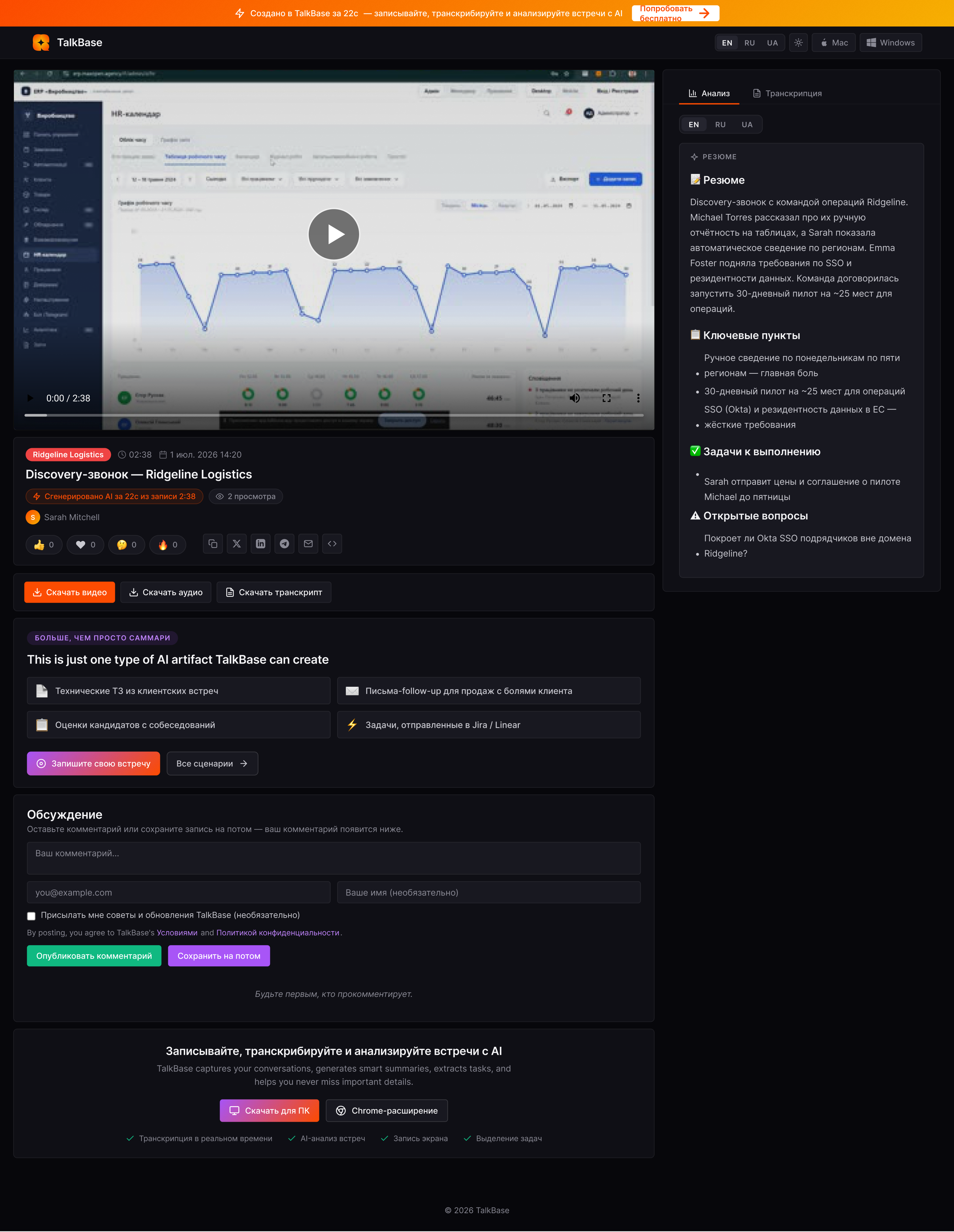React with the fire emoji
The image size is (954, 1232).
click(x=168, y=544)
